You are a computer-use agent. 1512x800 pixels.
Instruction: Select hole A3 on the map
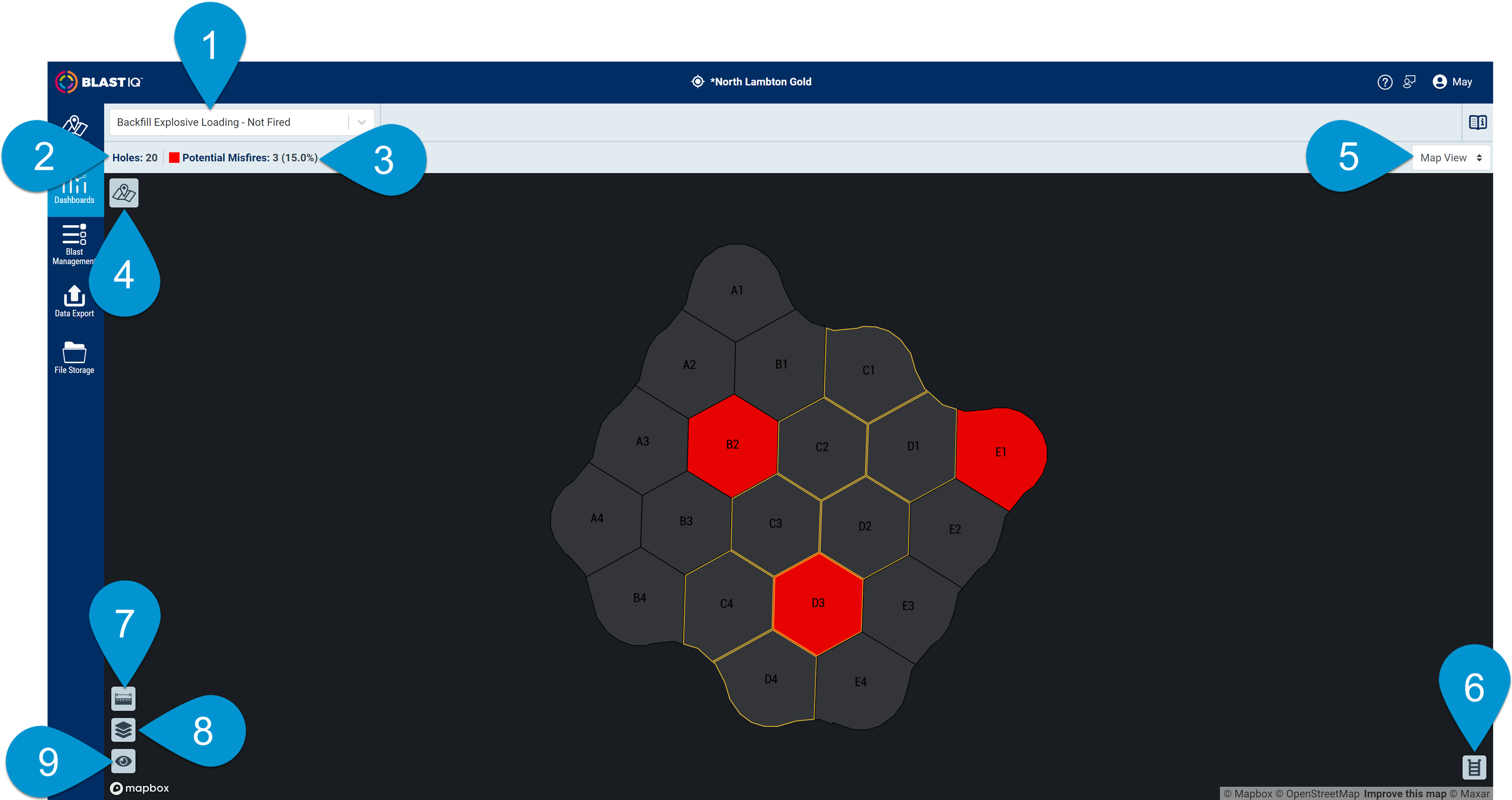(643, 441)
